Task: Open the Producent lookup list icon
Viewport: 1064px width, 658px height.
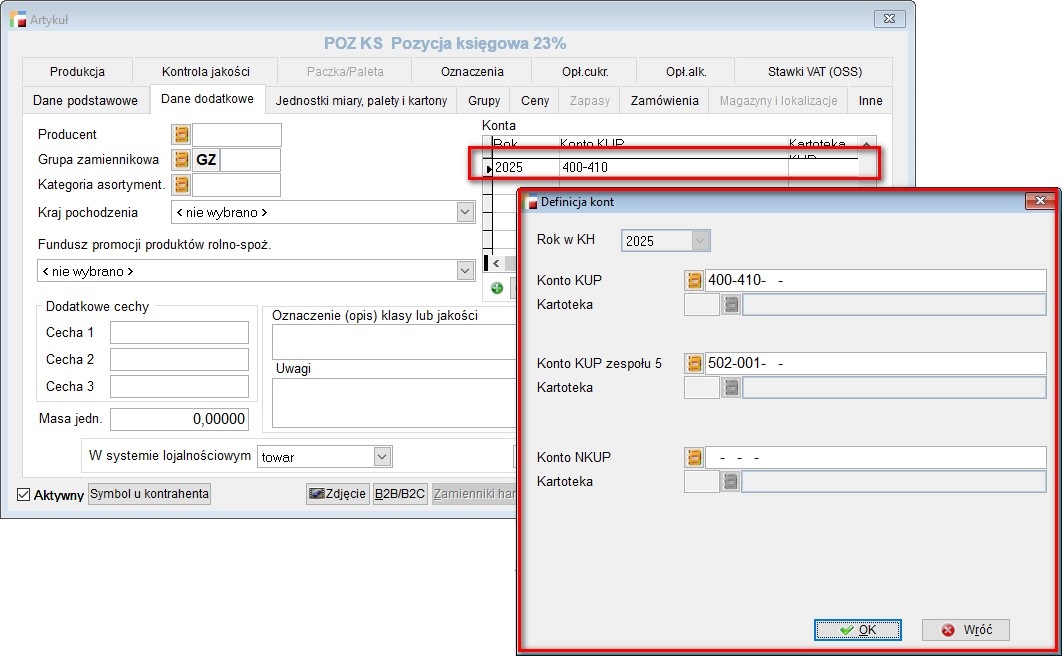Action: point(181,135)
